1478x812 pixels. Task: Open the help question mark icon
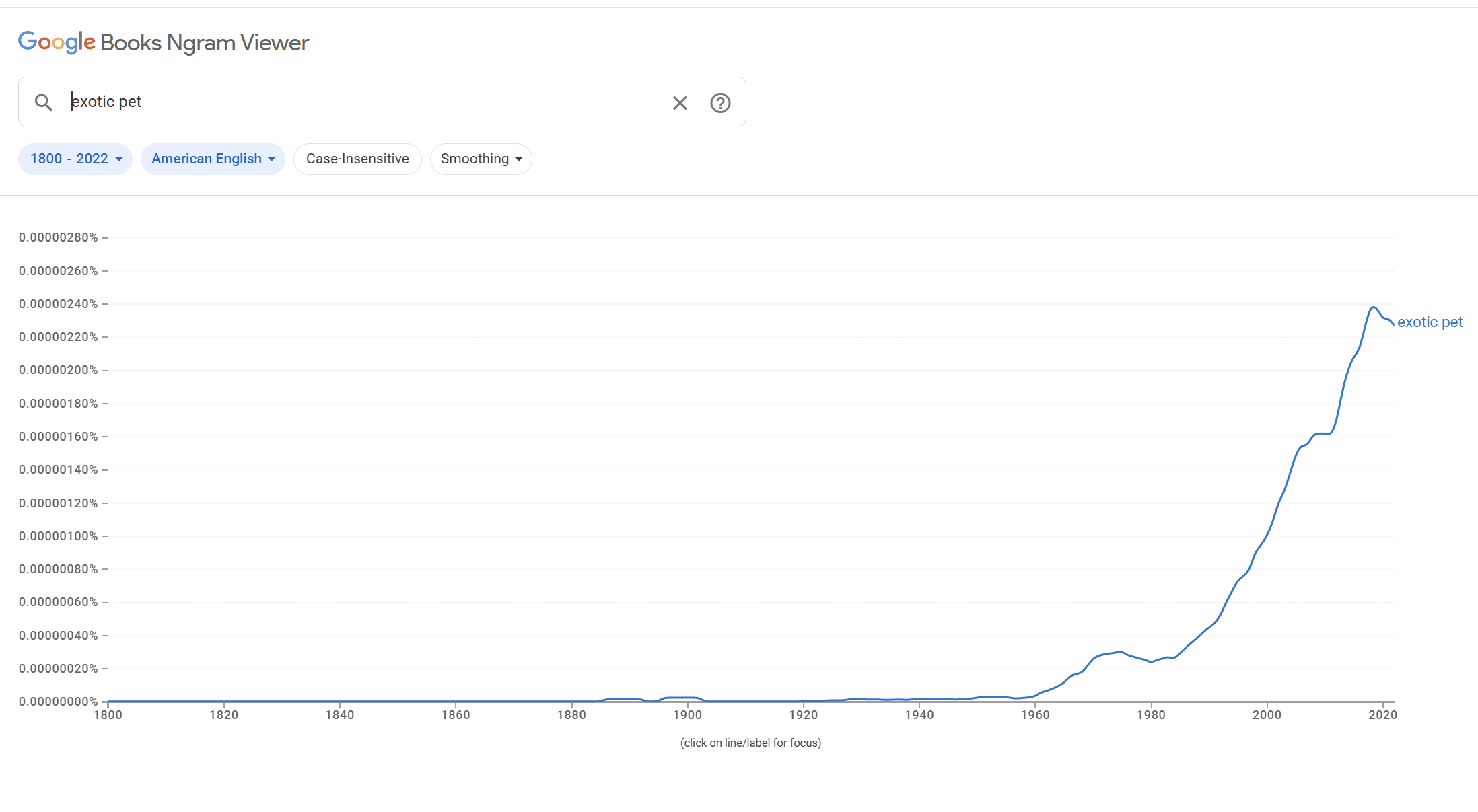click(x=720, y=103)
